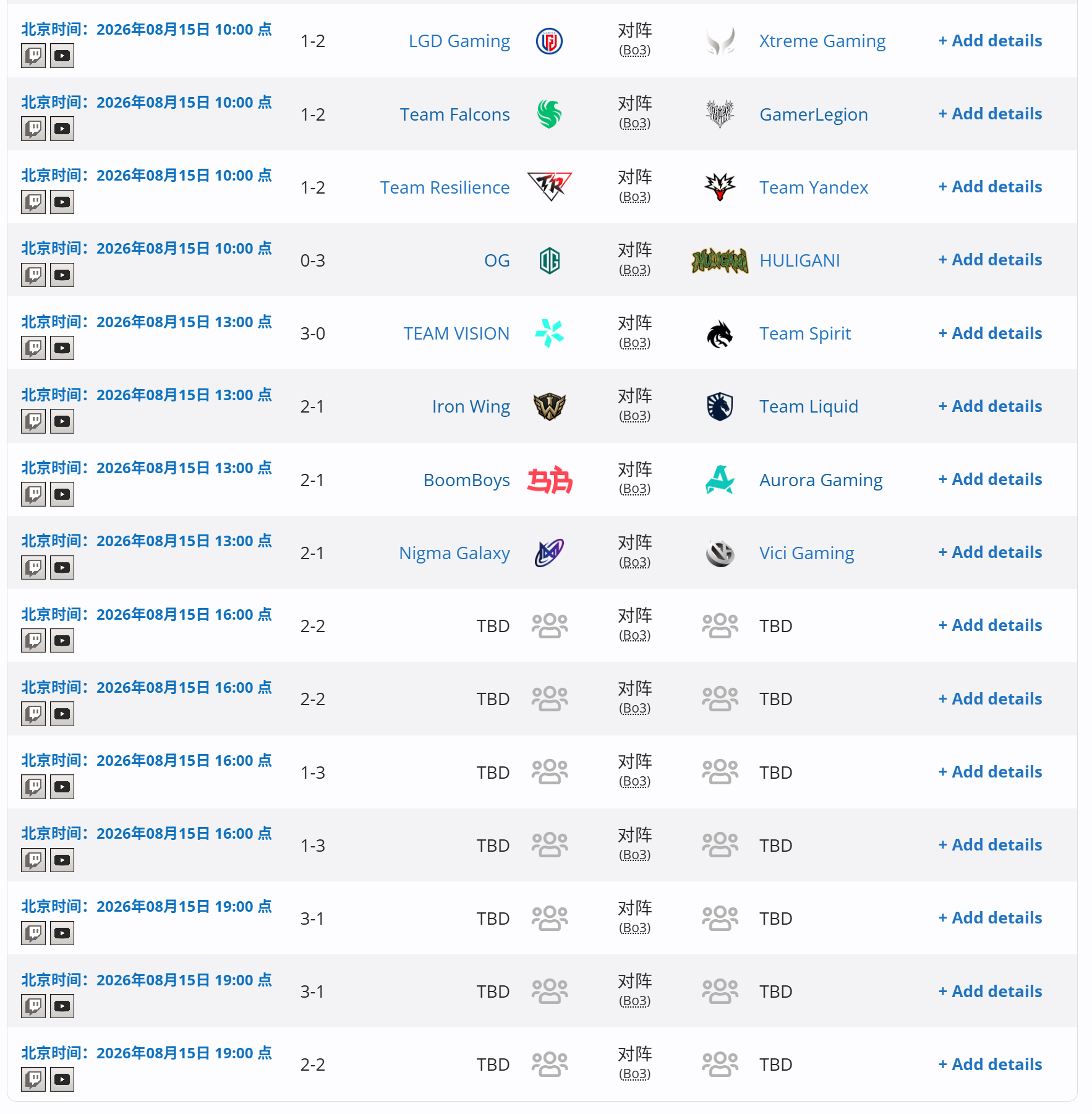Click the Aurora Gaming logo
The width and height of the screenshot is (1092, 1114).
[x=720, y=479]
